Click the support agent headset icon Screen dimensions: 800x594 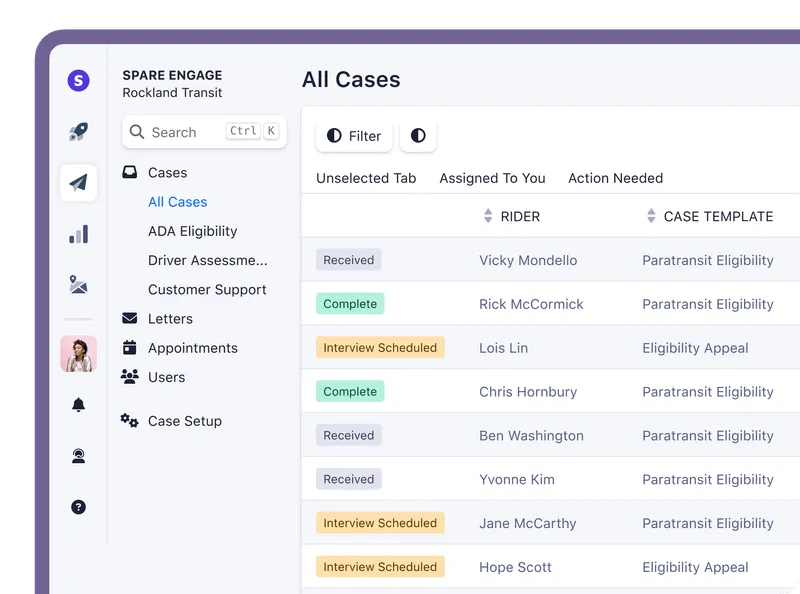coord(78,456)
